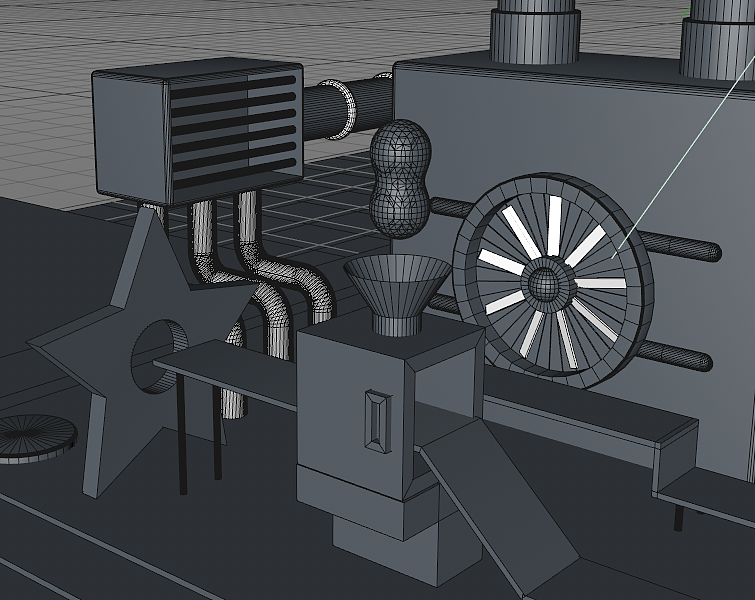
Task: Select the funnel cone mesh
Action: pos(398,295)
